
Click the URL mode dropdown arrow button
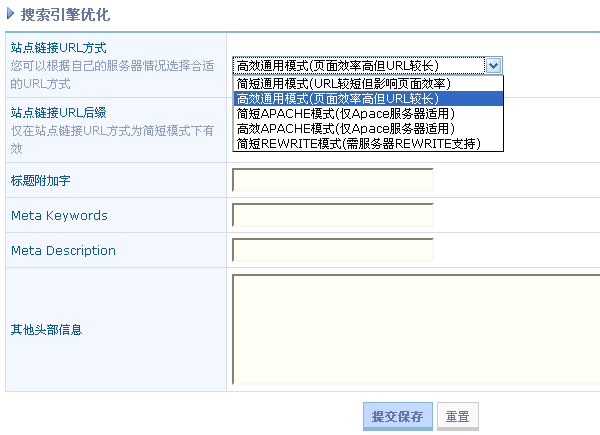point(493,65)
